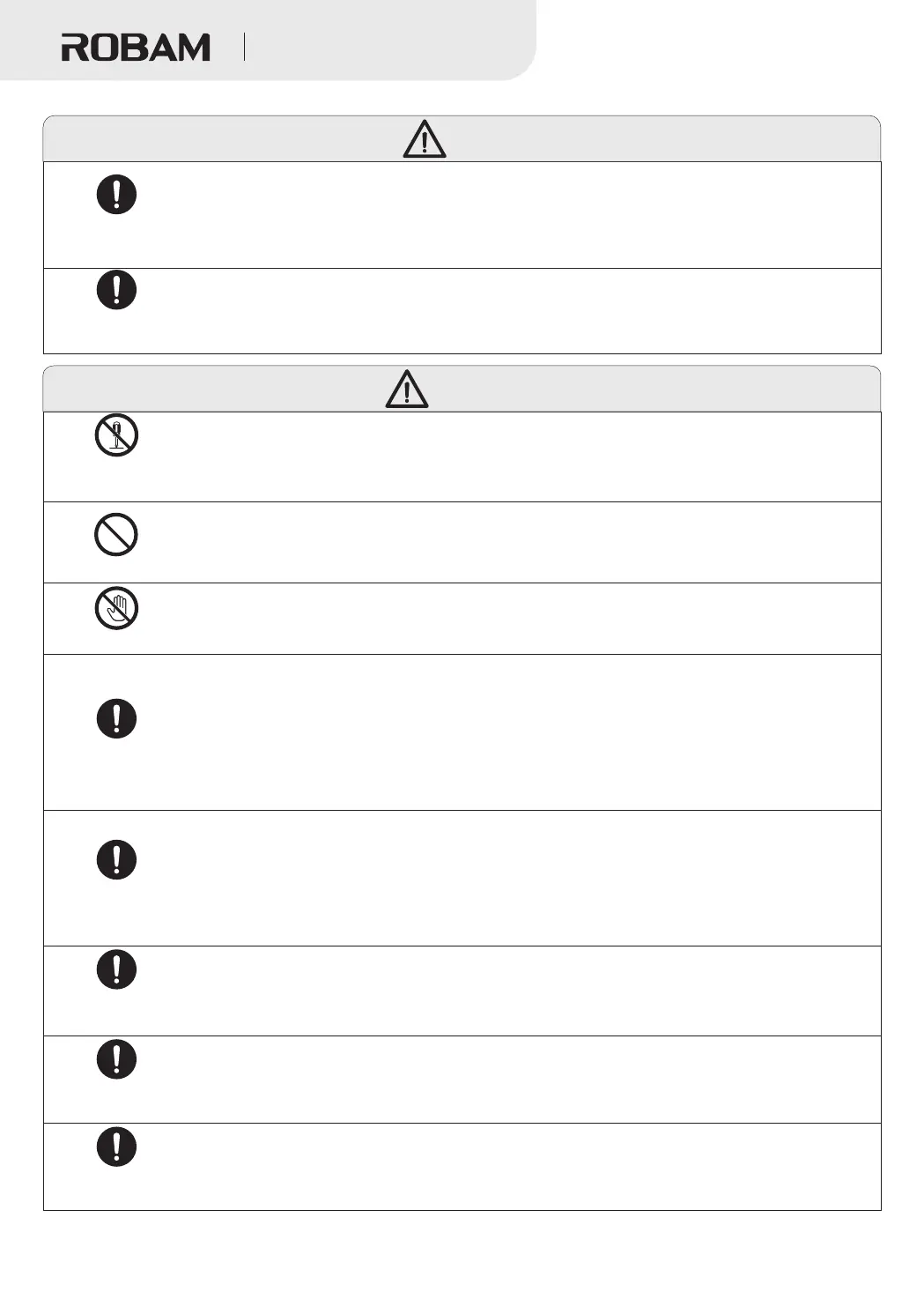The width and height of the screenshot is (924, 1299).
Task: Click the second exclamation icon in the upper section
Action: point(116,290)
